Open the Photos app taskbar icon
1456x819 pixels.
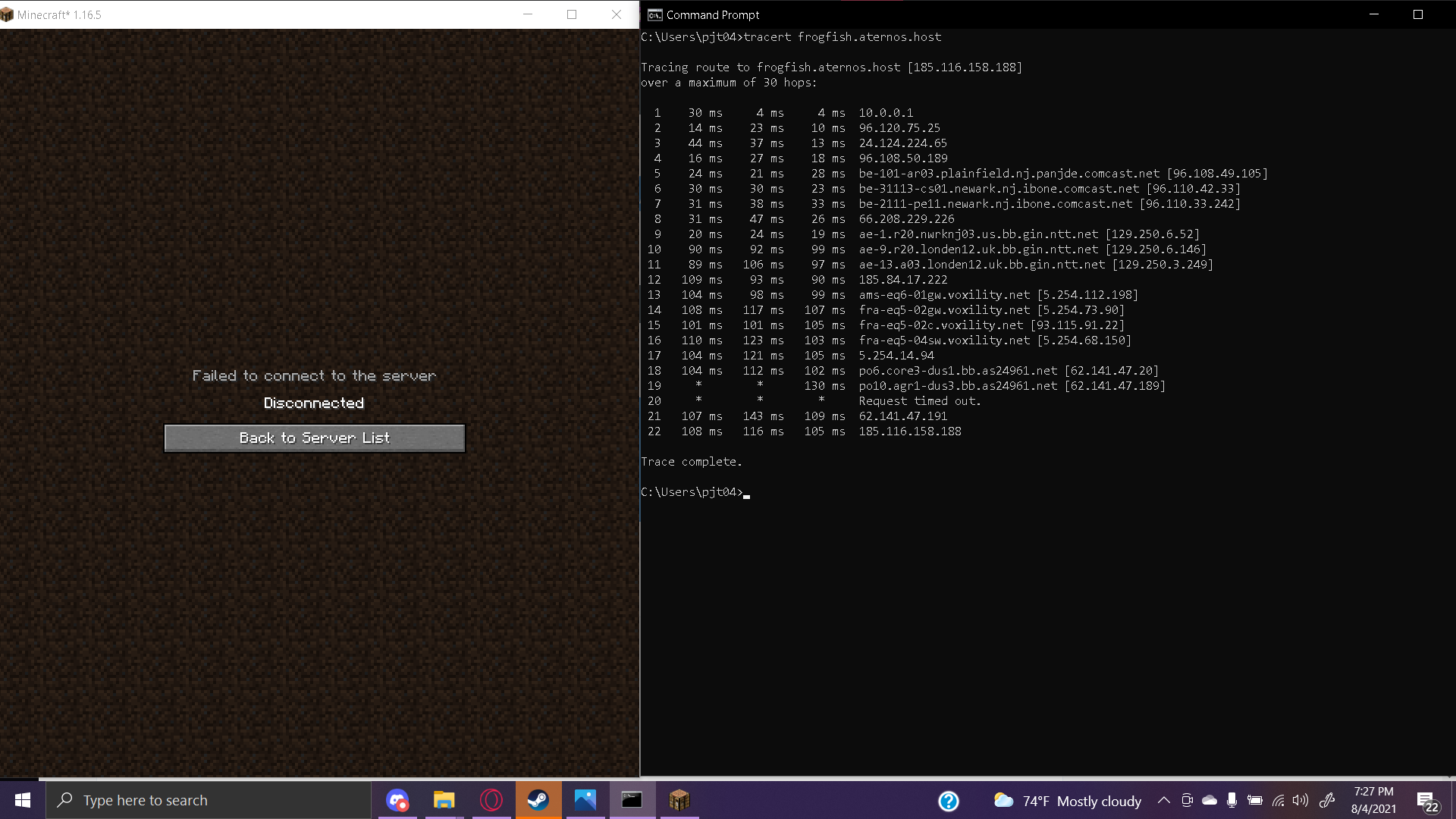pyautogui.click(x=585, y=800)
